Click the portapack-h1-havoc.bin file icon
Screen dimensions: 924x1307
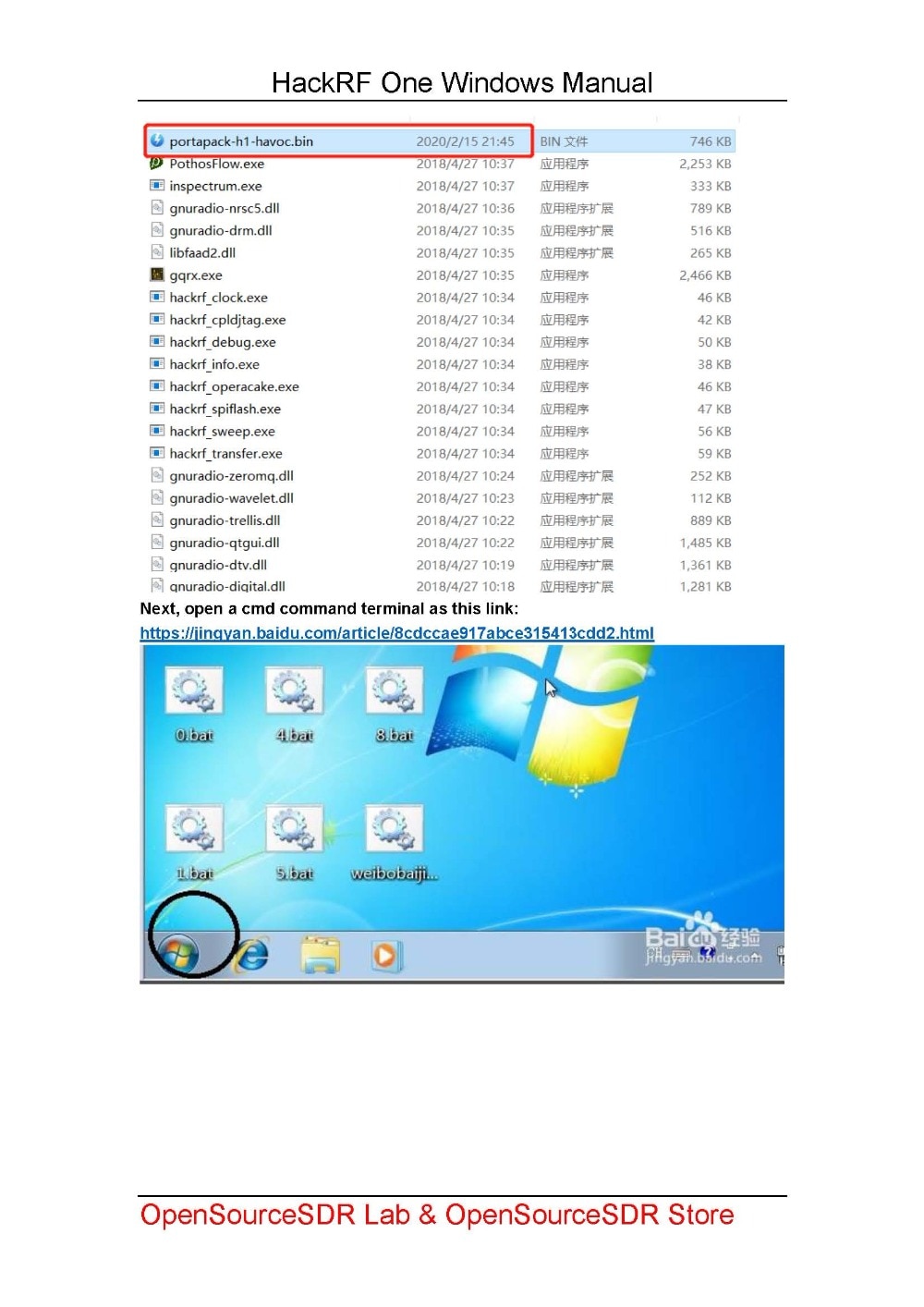[157, 141]
